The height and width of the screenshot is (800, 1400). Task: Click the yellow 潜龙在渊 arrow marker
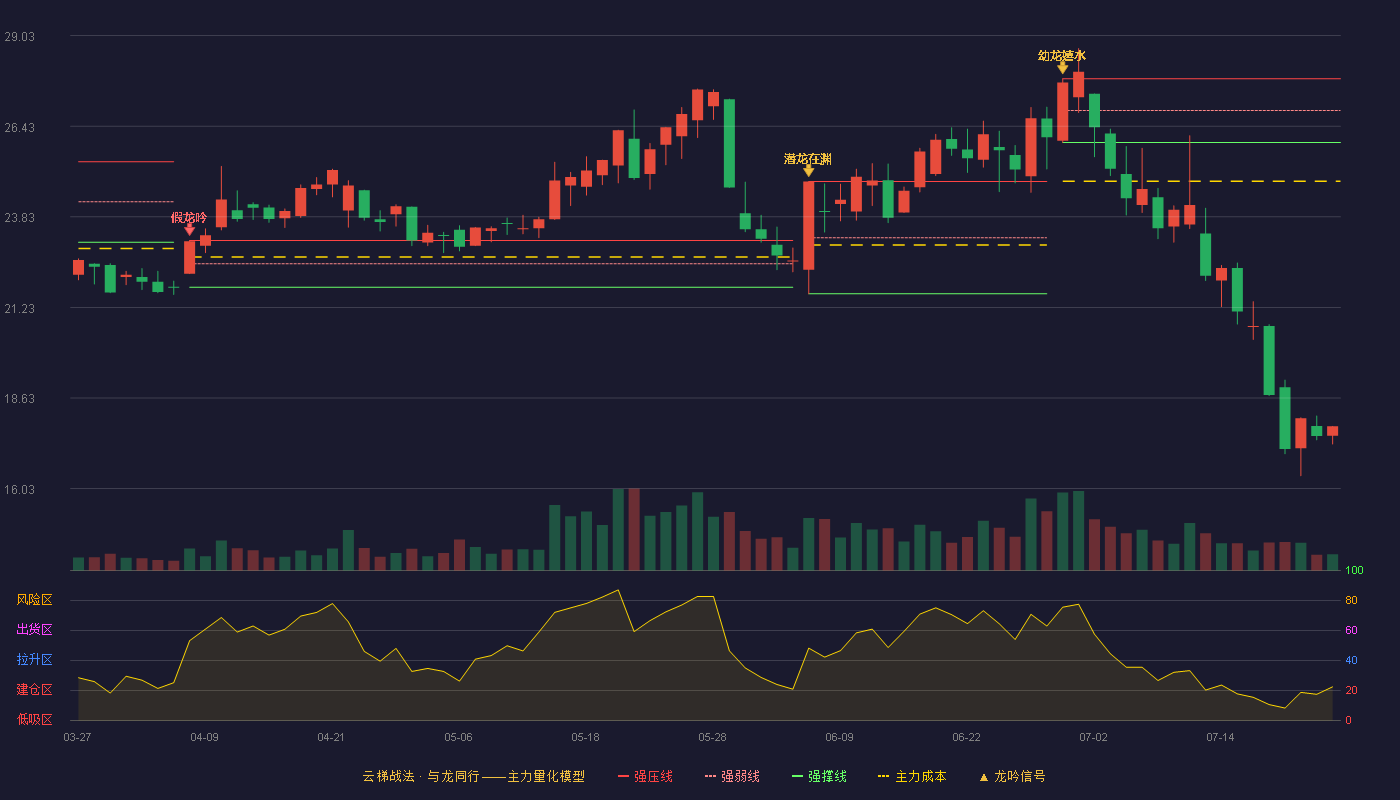pyautogui.click(x=808, y=171)
